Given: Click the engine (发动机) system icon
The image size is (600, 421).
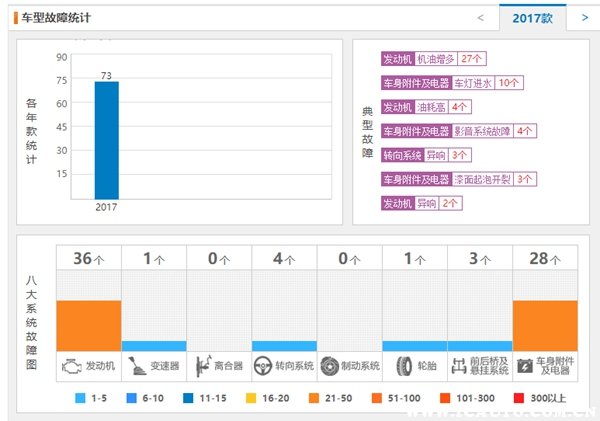Looking at the screenshot, I should 71,366.
